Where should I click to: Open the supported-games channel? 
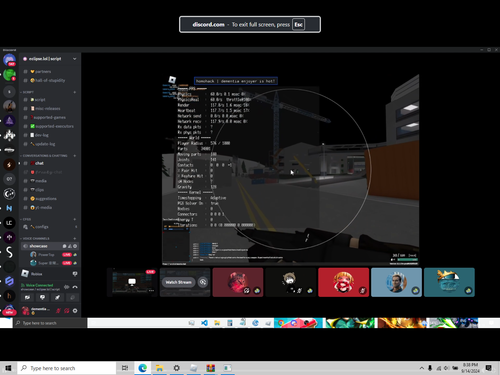(x=50, y=117)
